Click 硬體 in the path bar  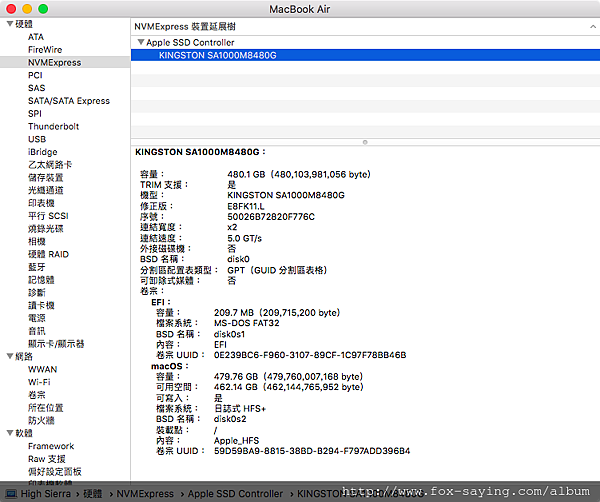[93, 494]
